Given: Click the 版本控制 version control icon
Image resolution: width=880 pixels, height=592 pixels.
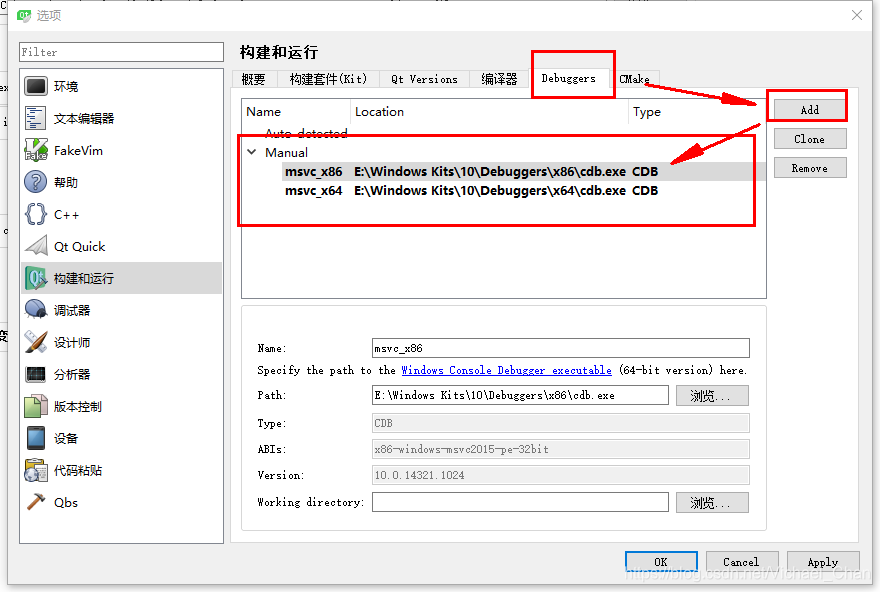Looking at the screenshot, I should pyautogui.click(x=36, y=406).
